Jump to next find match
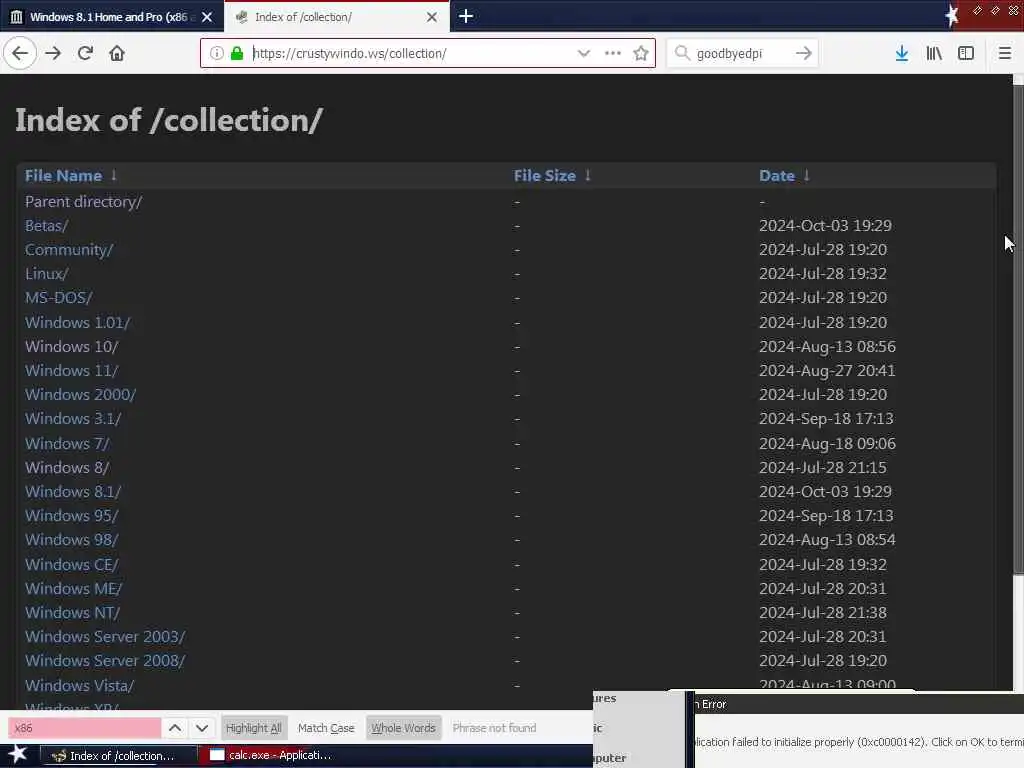The image size is (1024, 768). (x=202, y=728)
